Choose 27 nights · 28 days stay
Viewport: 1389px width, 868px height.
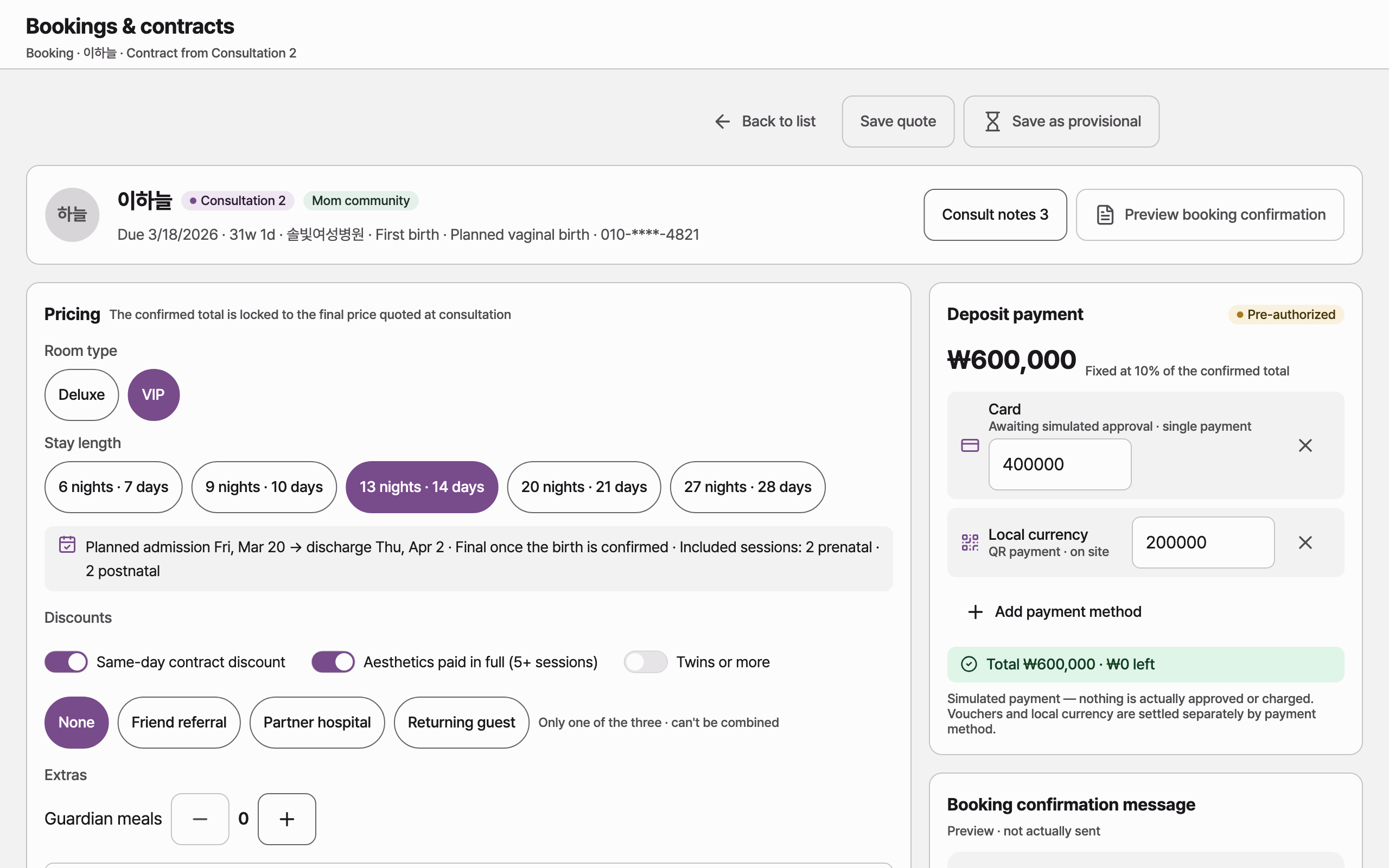pos(747,487)
